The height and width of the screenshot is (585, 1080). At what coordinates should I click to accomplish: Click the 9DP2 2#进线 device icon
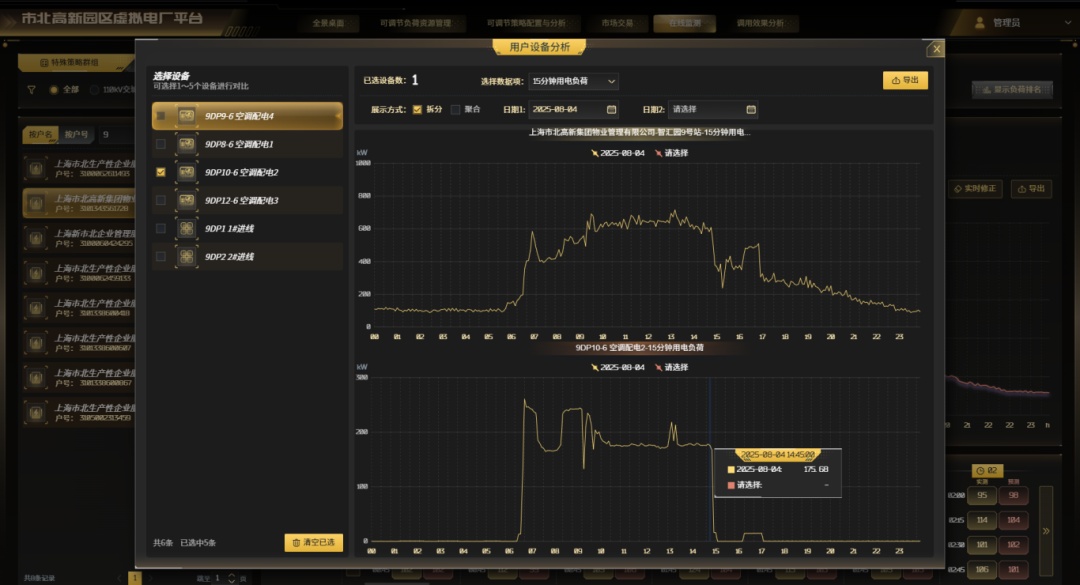tap(186, 257)
